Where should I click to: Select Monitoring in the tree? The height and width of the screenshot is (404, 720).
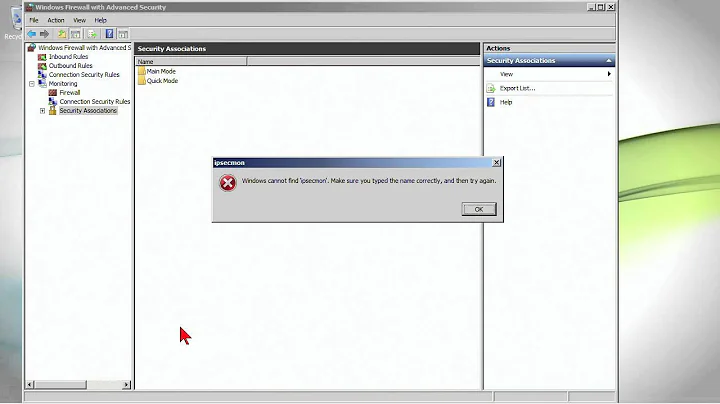click(x=63, y=84)
